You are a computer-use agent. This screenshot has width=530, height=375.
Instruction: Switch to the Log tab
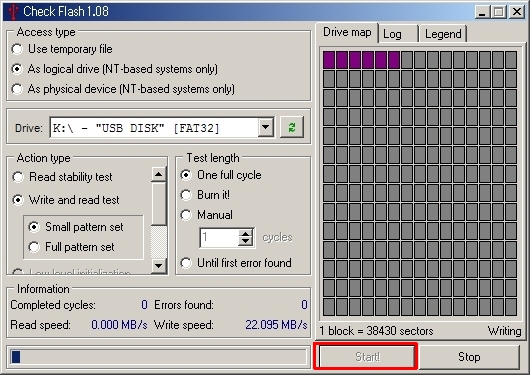398,34
